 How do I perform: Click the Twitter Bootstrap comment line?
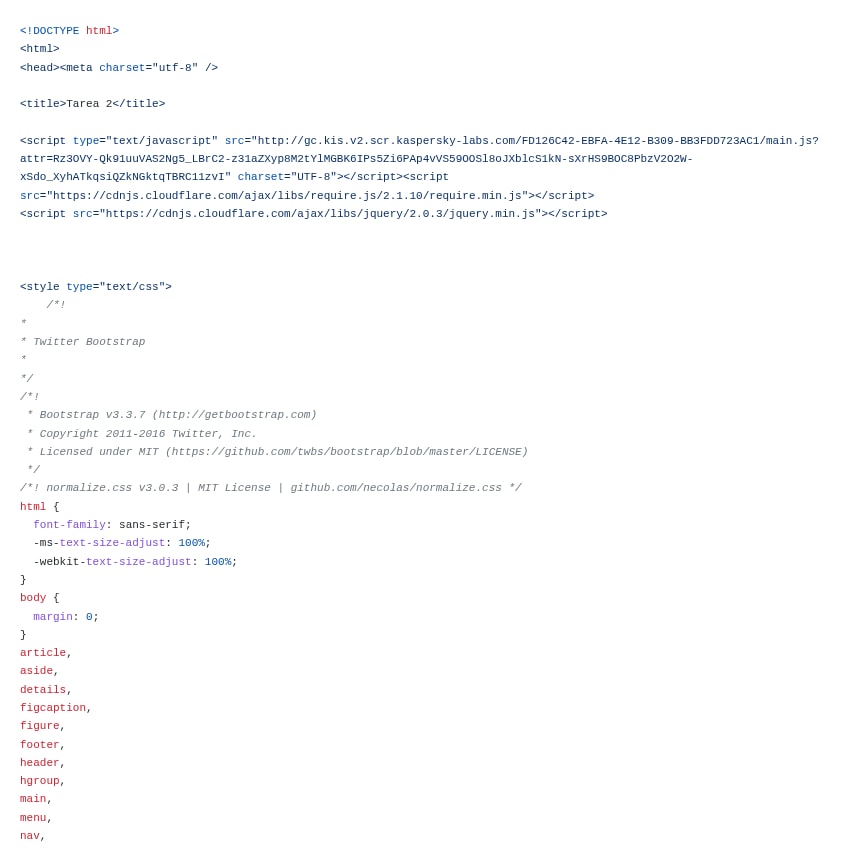coord(83,342)
